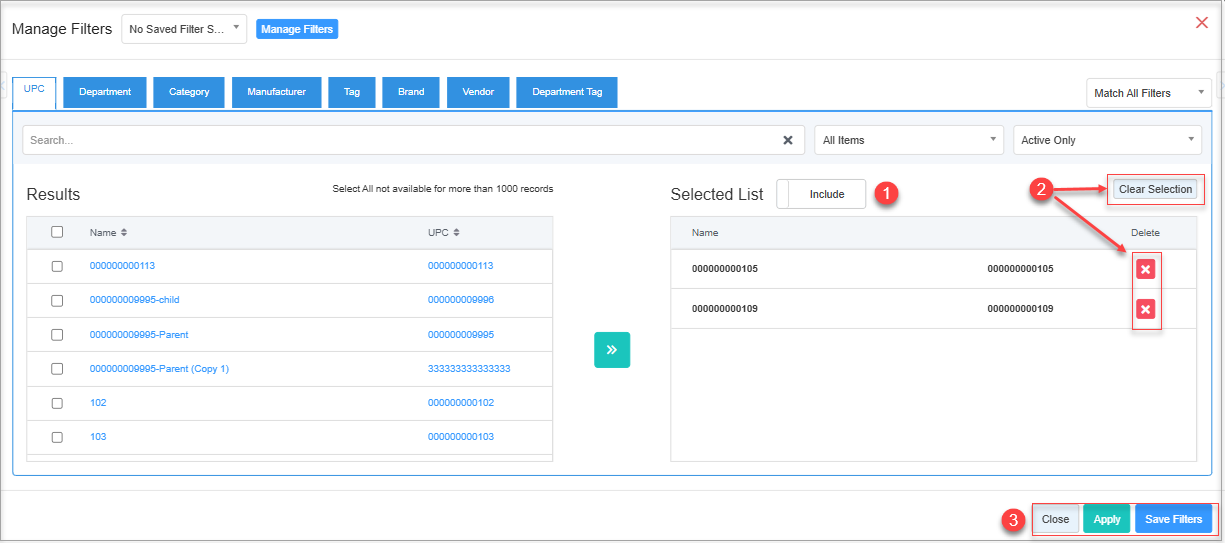The width and height of the screenshot is (1225, 543).
Task: Sort results by UPC column arrows
Action: click(x=456, y=233)
